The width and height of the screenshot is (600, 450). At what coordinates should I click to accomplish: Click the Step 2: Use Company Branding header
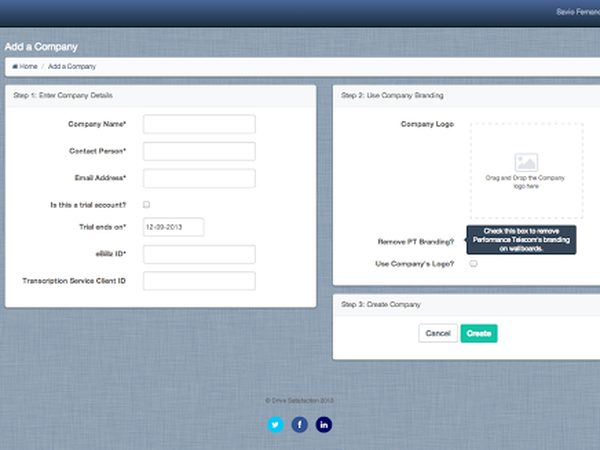pos(392,95)
